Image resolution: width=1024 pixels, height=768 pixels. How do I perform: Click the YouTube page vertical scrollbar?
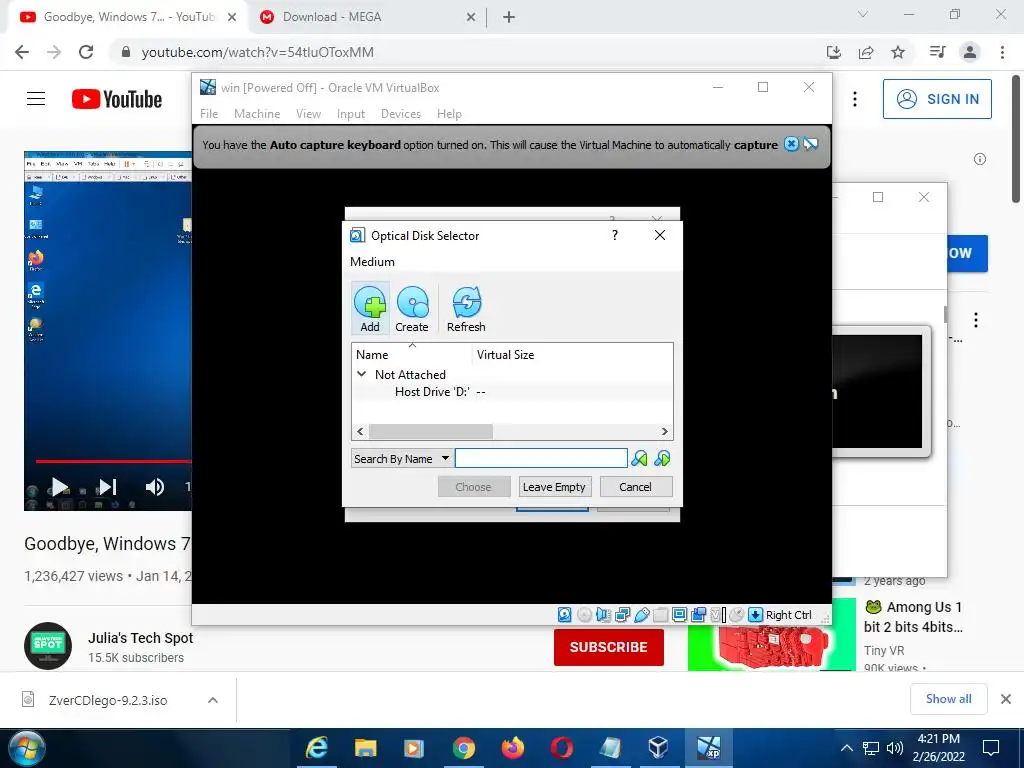pos(1017,137)
